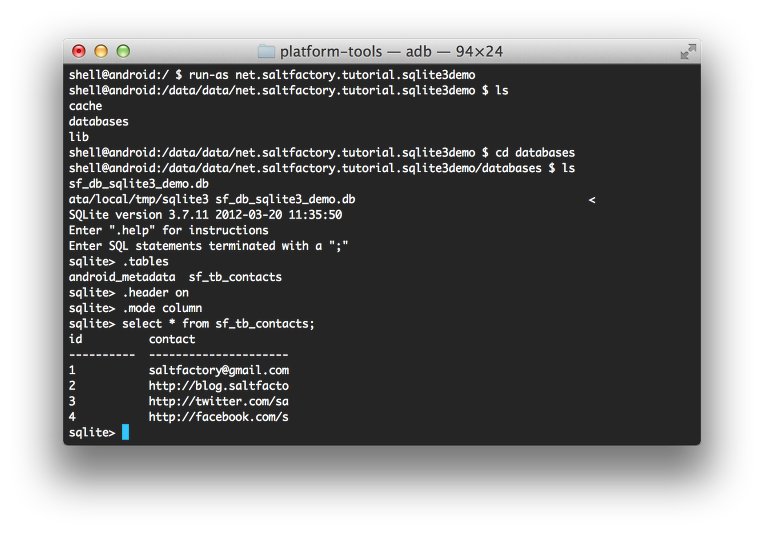Click the fullscreen arrows icon in title bar
The height and width of the screenshot is (533, 764).
pos(688,51)
